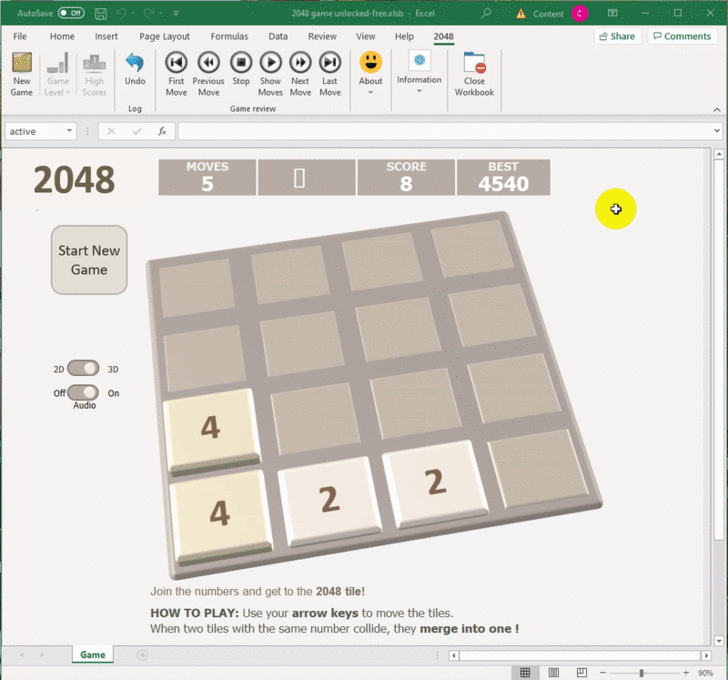Switch to the Insert tab
The image size is (728, 680).
[106, 36]
